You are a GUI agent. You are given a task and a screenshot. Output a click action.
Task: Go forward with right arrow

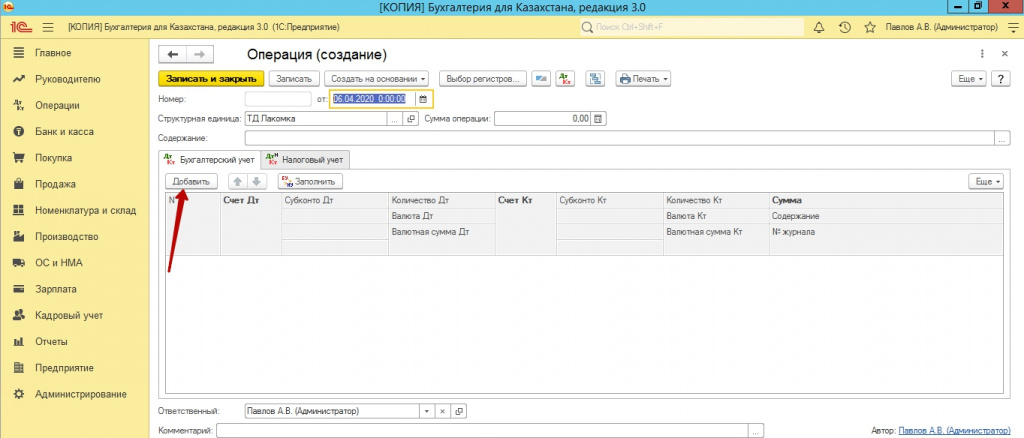(x=200, y=54)
